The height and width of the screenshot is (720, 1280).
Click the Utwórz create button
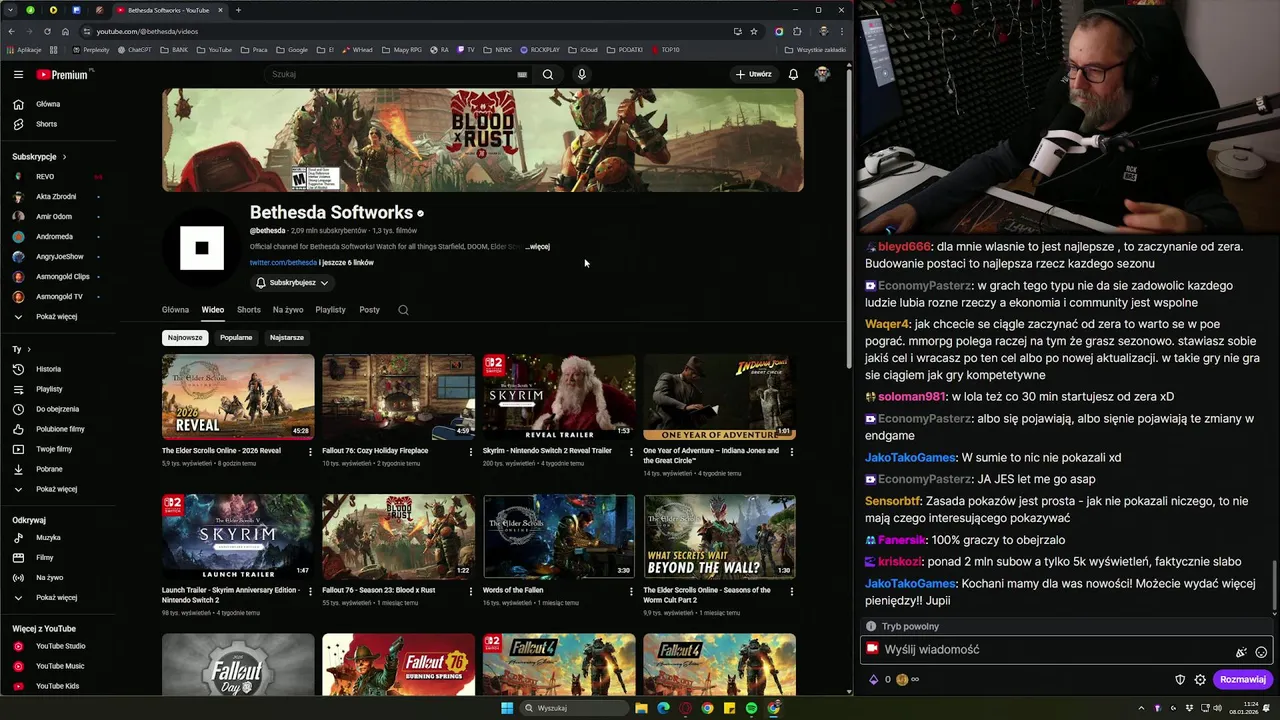coord(754,74)
